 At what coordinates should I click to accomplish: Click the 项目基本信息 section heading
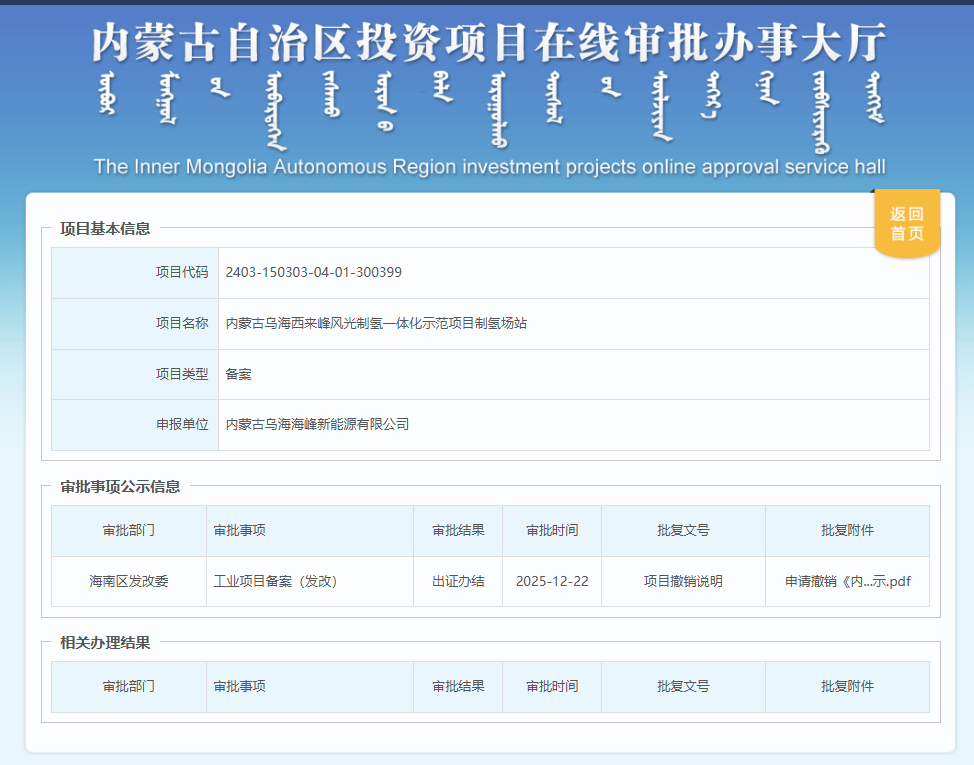point(105,229)
